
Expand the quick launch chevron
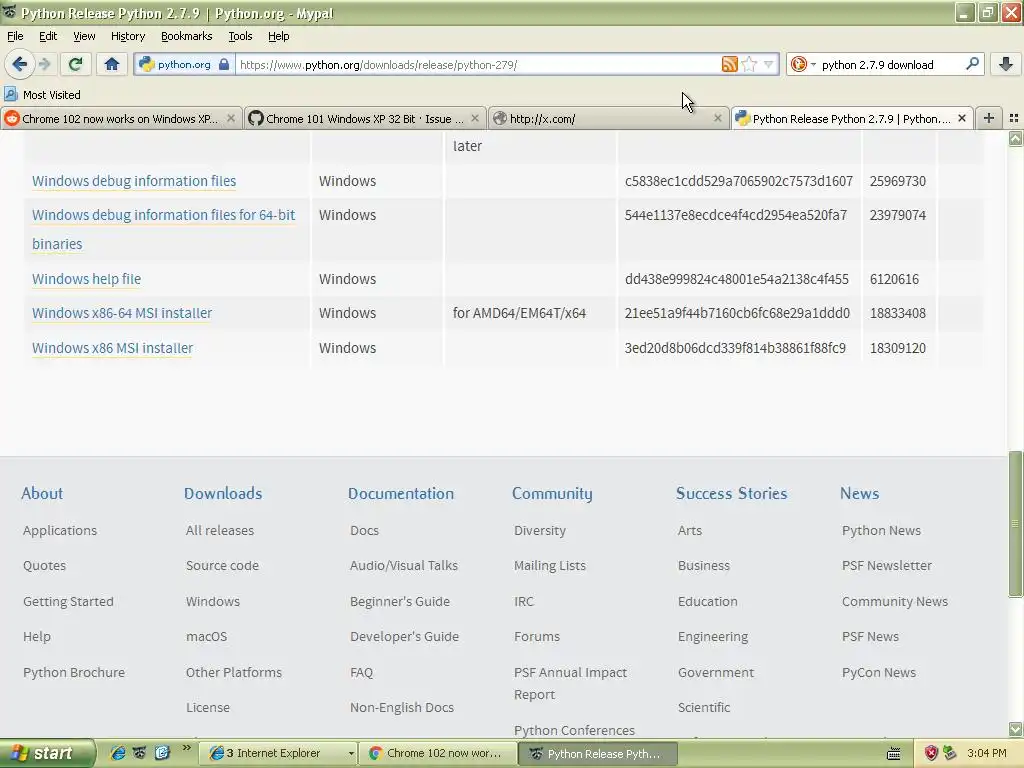187,748
